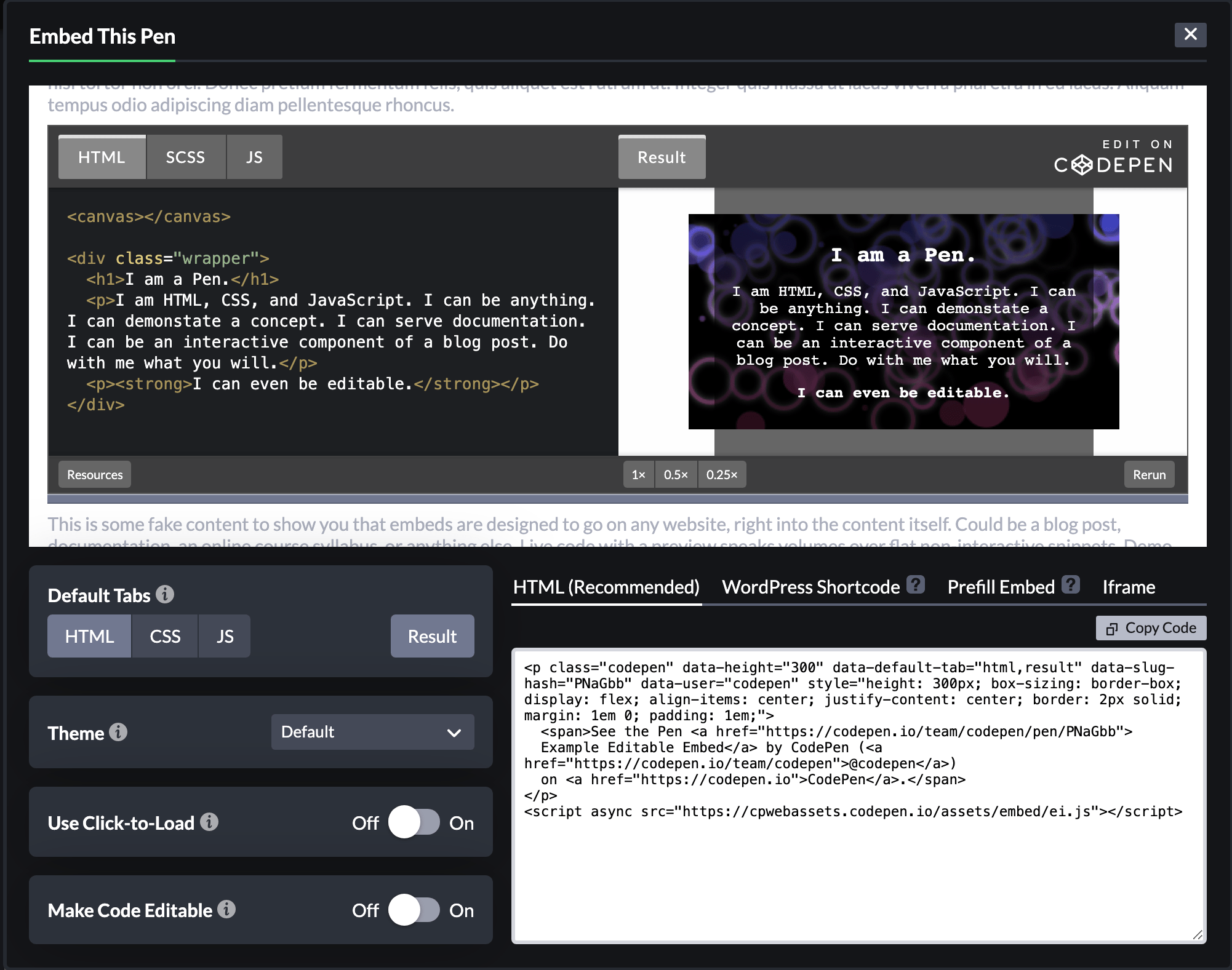Click the Theme info icon
This screenshot has width=1232, height=970.
pos(118,732)
